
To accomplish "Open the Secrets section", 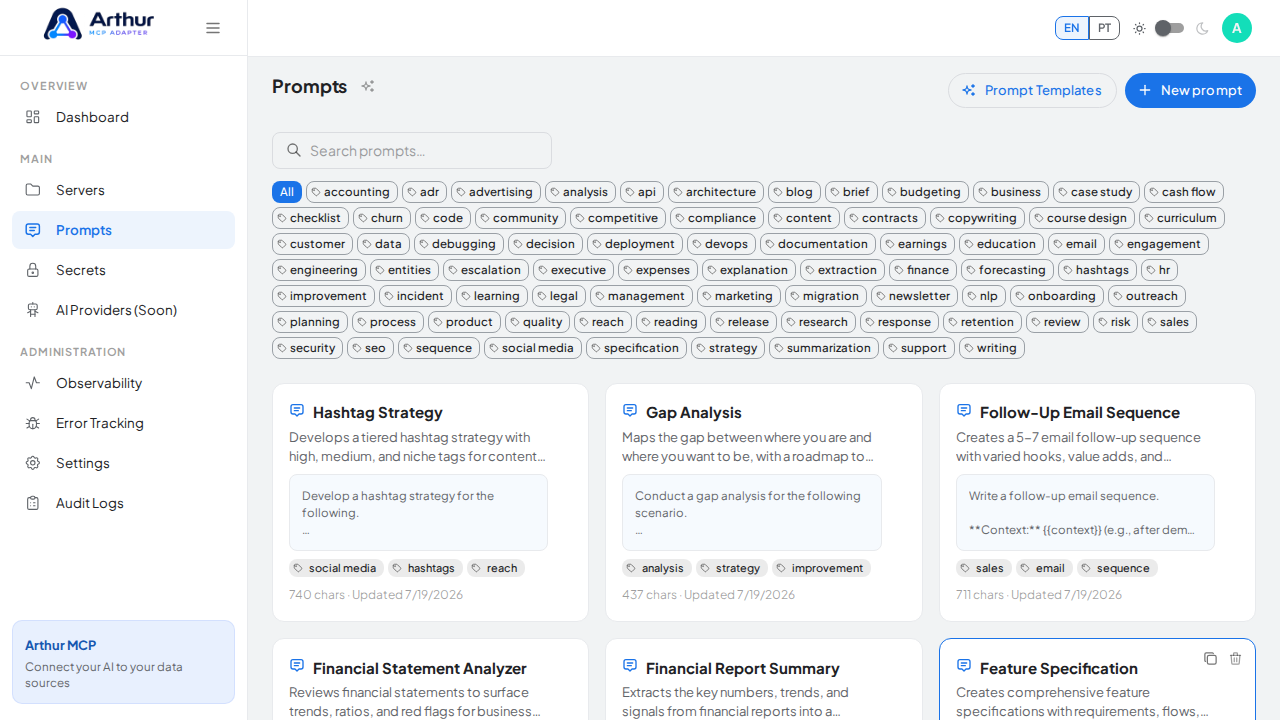I will 123,270.
